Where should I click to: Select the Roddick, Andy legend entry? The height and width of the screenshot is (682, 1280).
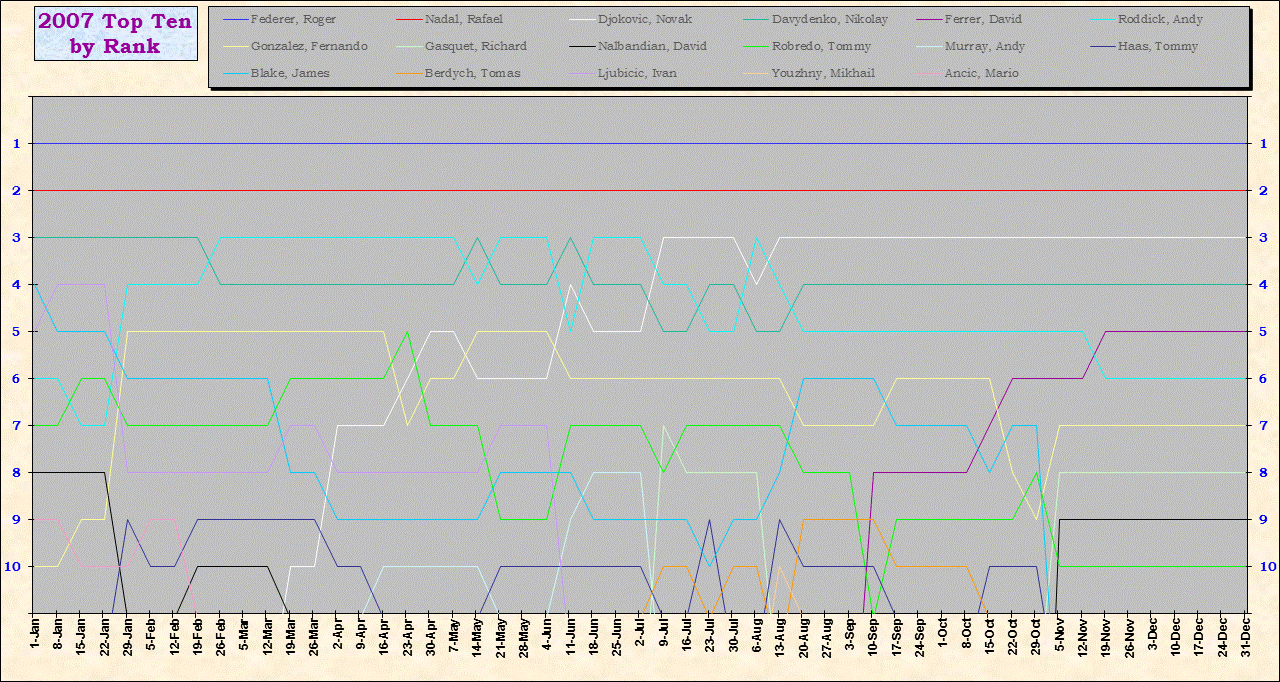click(1160, 20)
